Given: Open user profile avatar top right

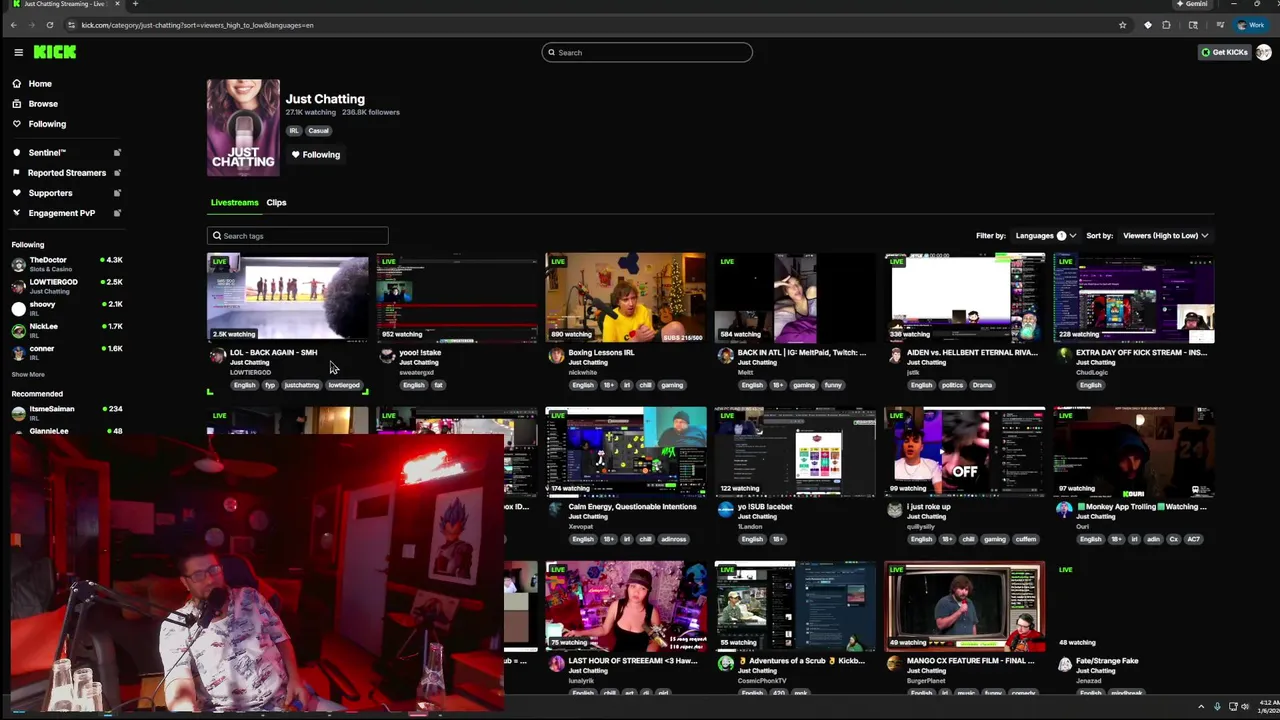Looking at the screenshot, I should 1264,52.
